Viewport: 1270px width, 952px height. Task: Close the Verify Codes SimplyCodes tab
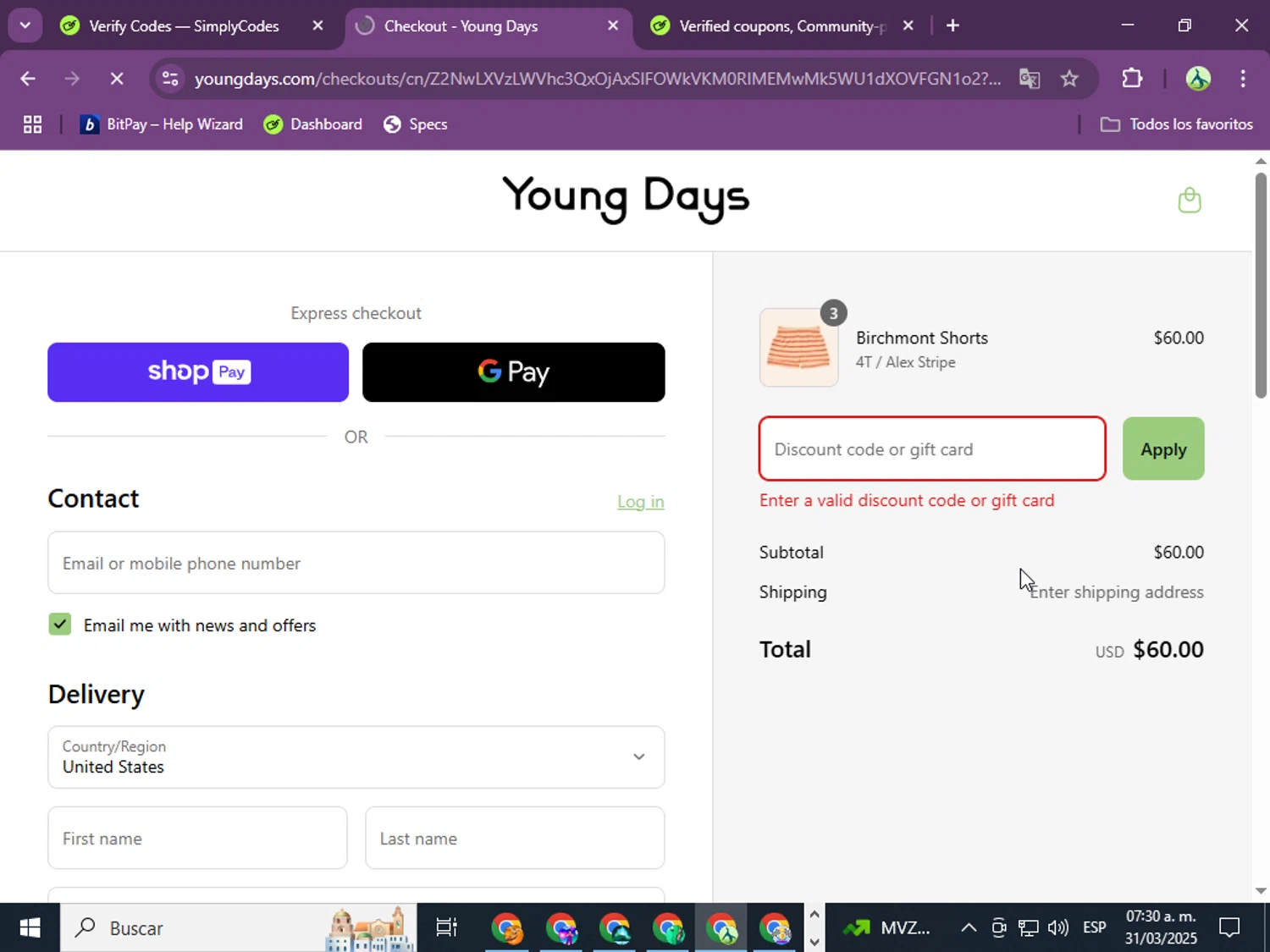pos(317,25)
